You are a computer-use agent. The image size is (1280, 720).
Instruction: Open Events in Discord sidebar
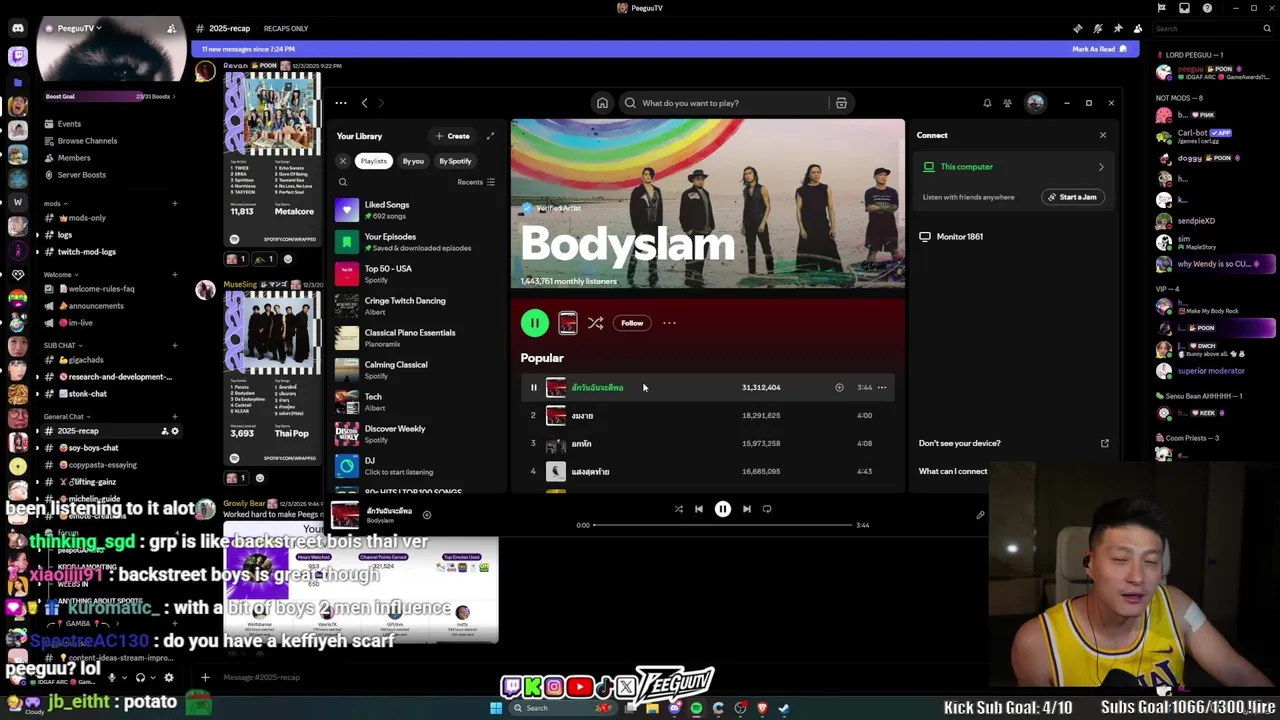(110, 124)
